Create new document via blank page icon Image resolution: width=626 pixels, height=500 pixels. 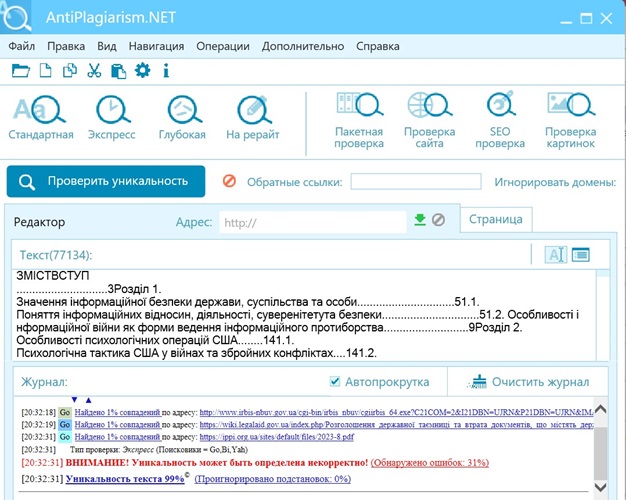pyautogui.click(x=45, y=71)
